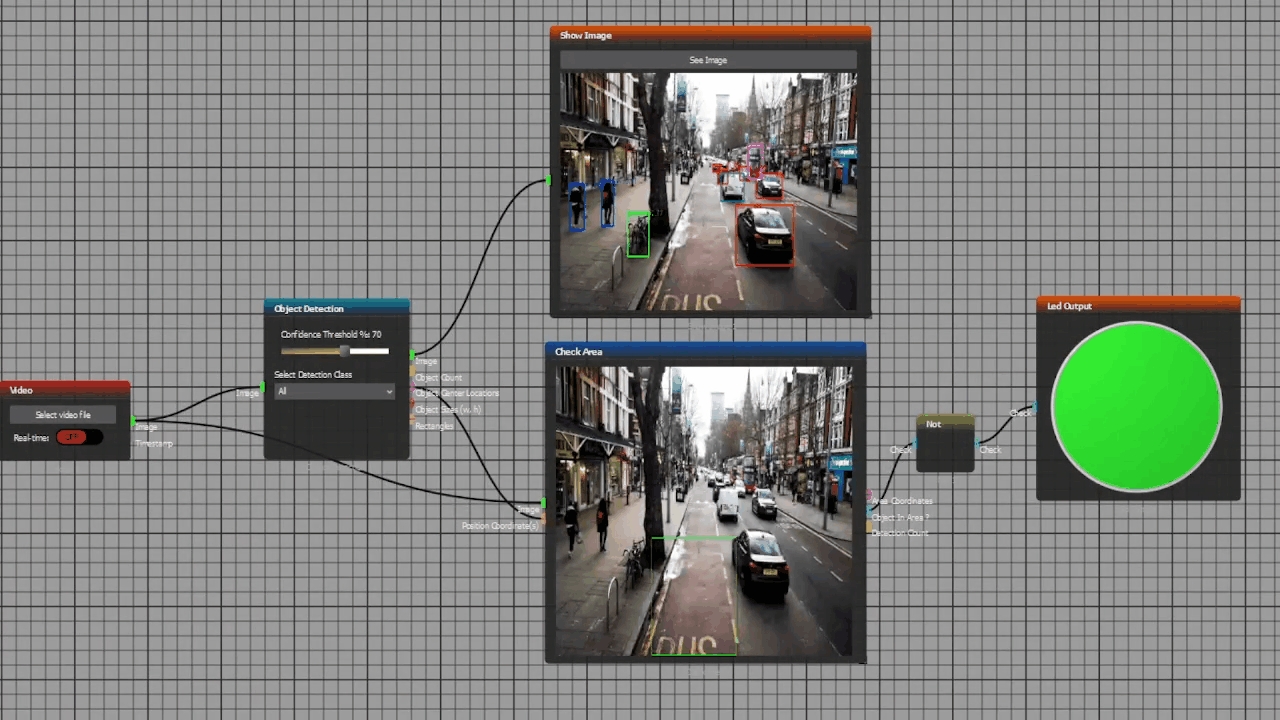The image size is (1280, 720).
Task: Click the Check Area street preview image
Action: [x=705, y=510]
